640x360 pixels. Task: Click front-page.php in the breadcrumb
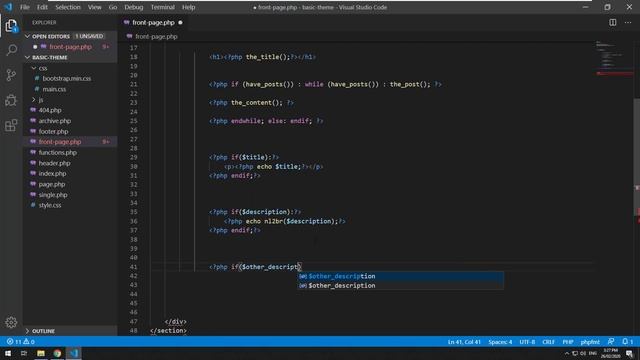(156, 36)
